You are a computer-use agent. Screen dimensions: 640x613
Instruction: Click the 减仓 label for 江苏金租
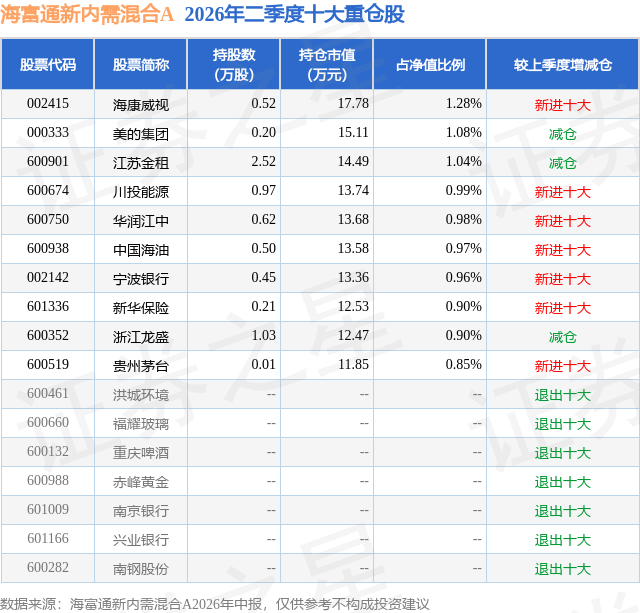563,163
